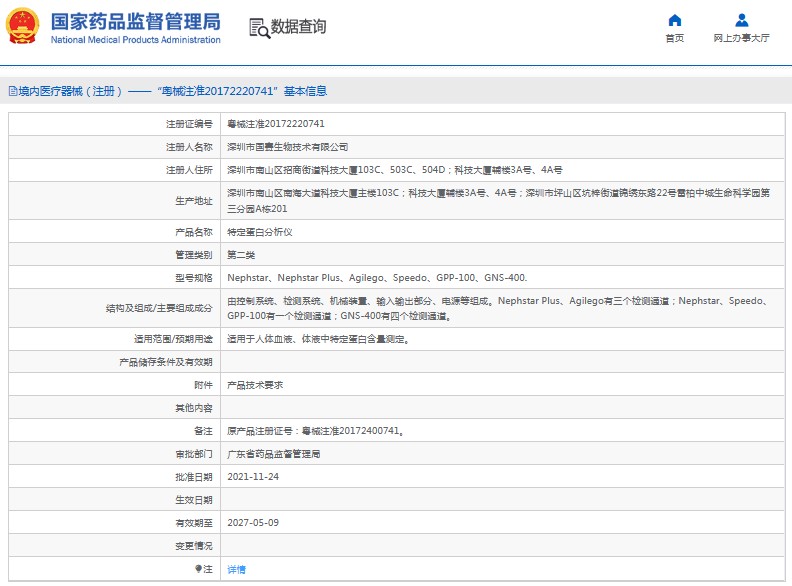This screenshot has width=792, height=586.
Task: Select the structure description starting 由控制系统
Action: point(499,308)
